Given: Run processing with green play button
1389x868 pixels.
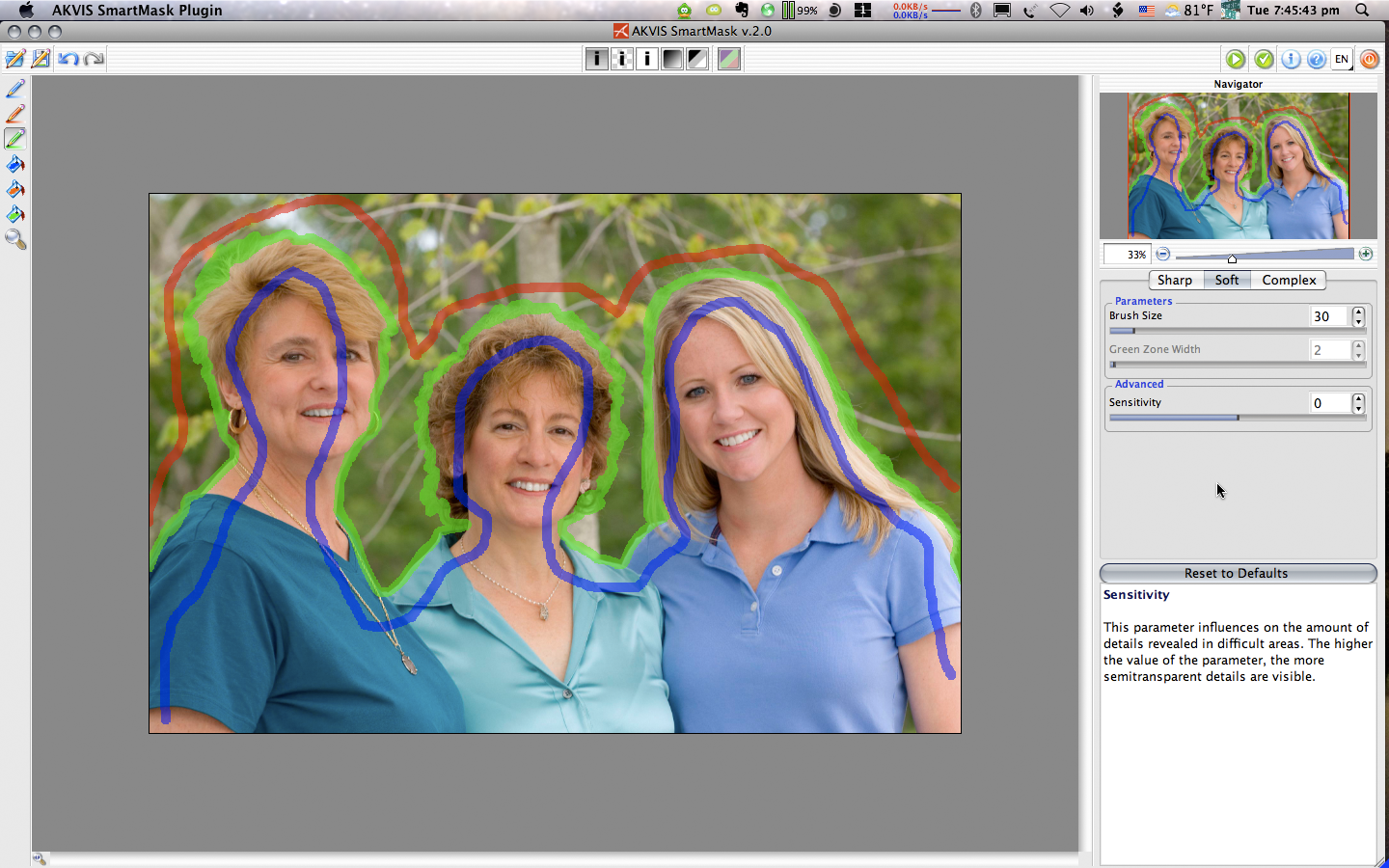Looking at the screenshot, I should click(x=1236, y=59).
